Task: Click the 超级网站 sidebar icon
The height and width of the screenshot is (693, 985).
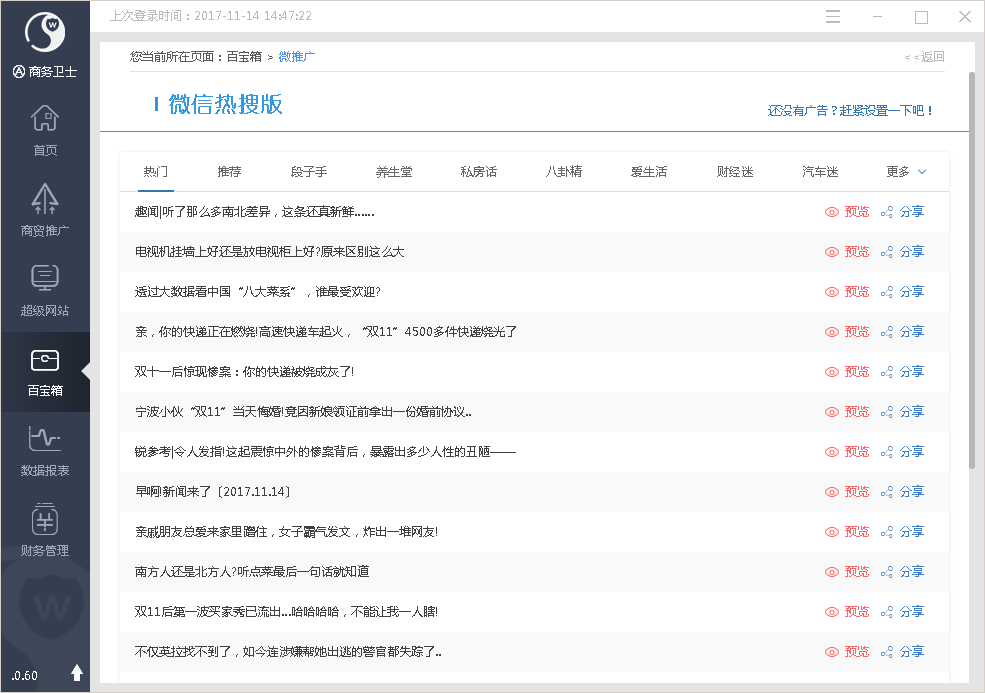Action: [44, 288]
